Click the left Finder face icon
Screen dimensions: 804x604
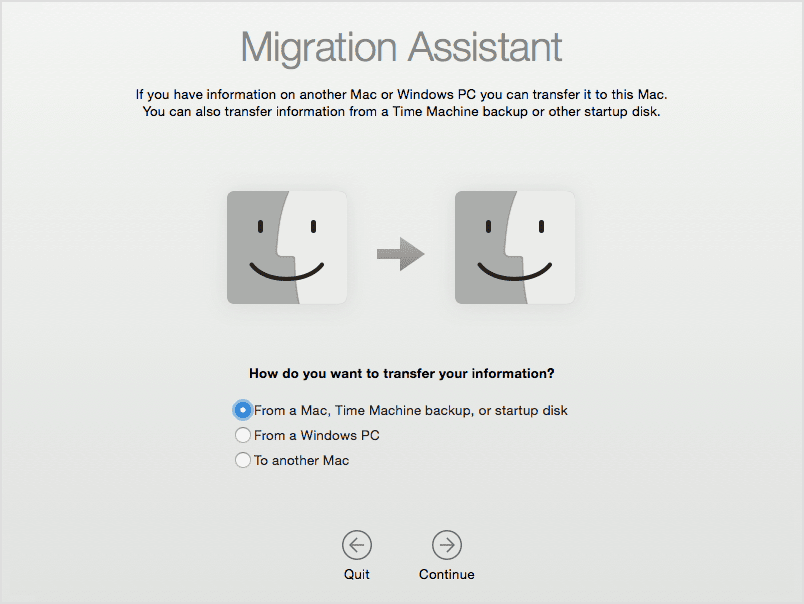point(287,247)
